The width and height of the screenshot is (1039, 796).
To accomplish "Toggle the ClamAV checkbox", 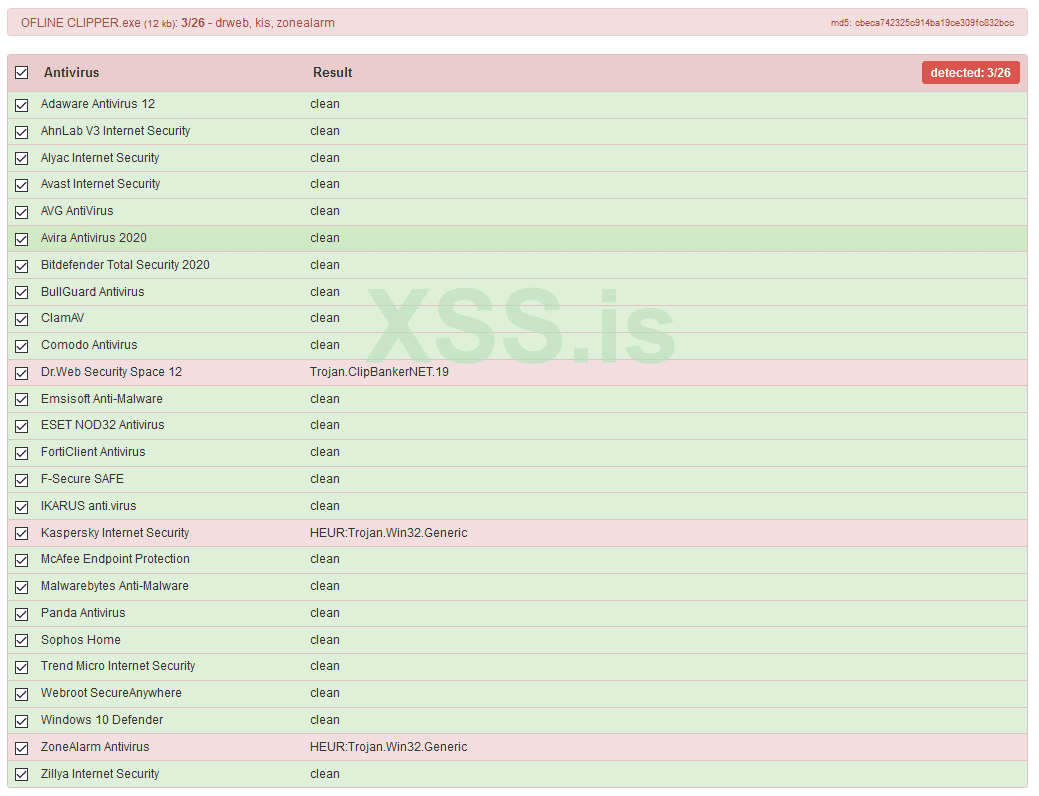I will click(21, 319).
